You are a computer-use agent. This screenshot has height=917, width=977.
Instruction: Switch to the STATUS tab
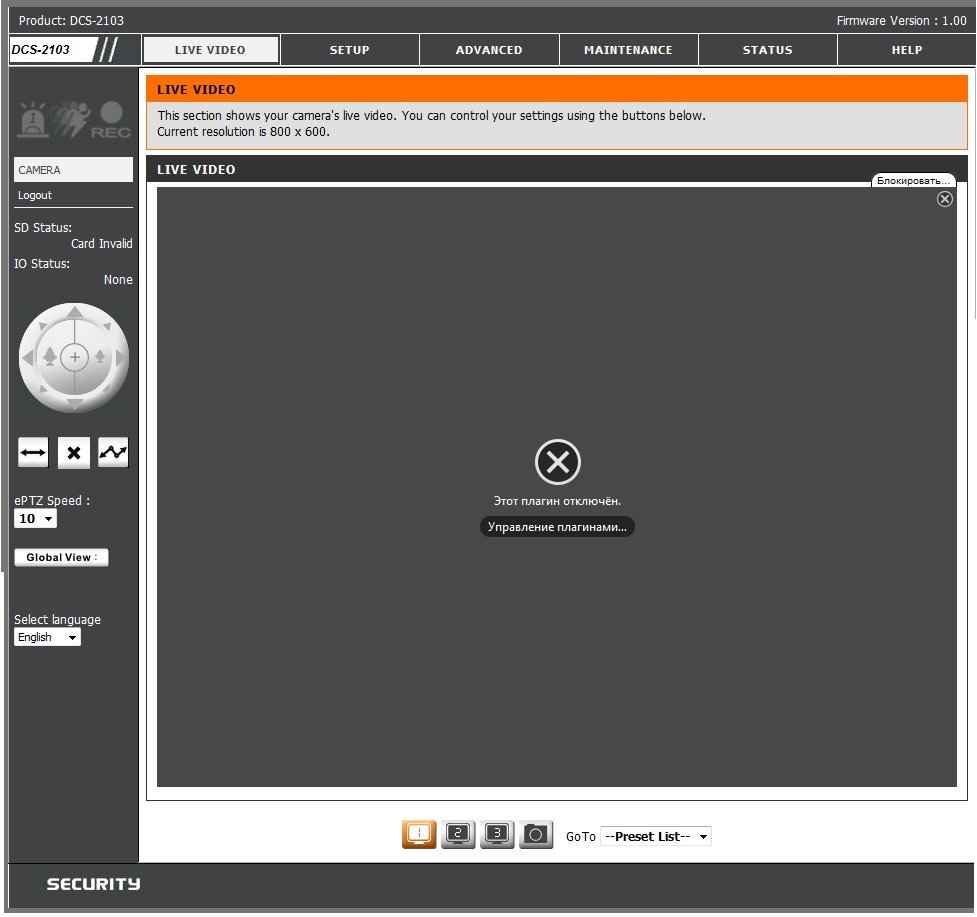(x=767, y=50)
